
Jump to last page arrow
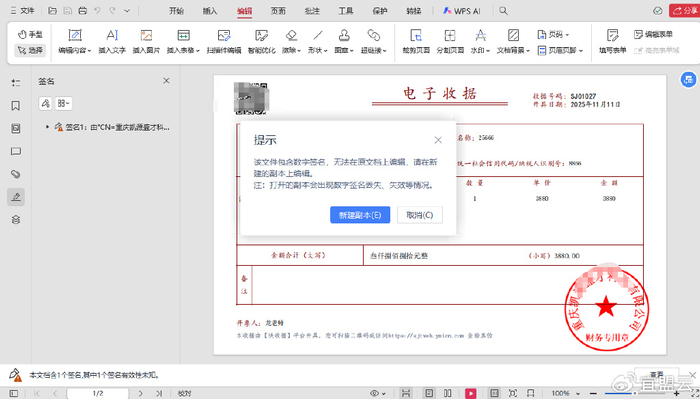(159, 393)
